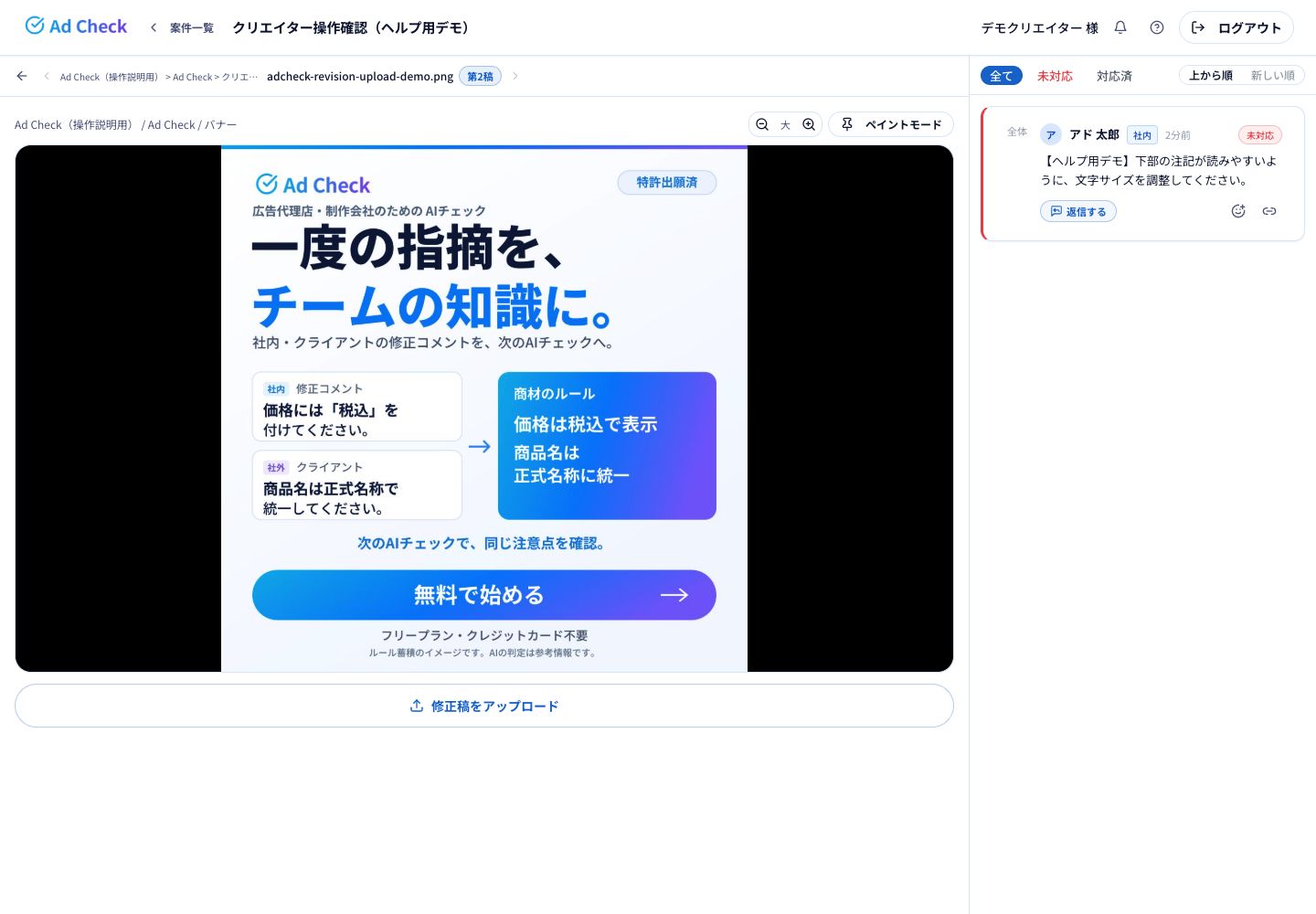Click the back arrow beside breadcrumb
The image size is (1316, 914).
pyautogui.click(x=22, y=76)
